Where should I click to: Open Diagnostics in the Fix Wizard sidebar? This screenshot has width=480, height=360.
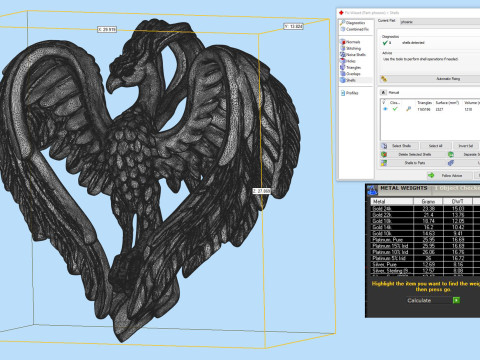[352, 23]
